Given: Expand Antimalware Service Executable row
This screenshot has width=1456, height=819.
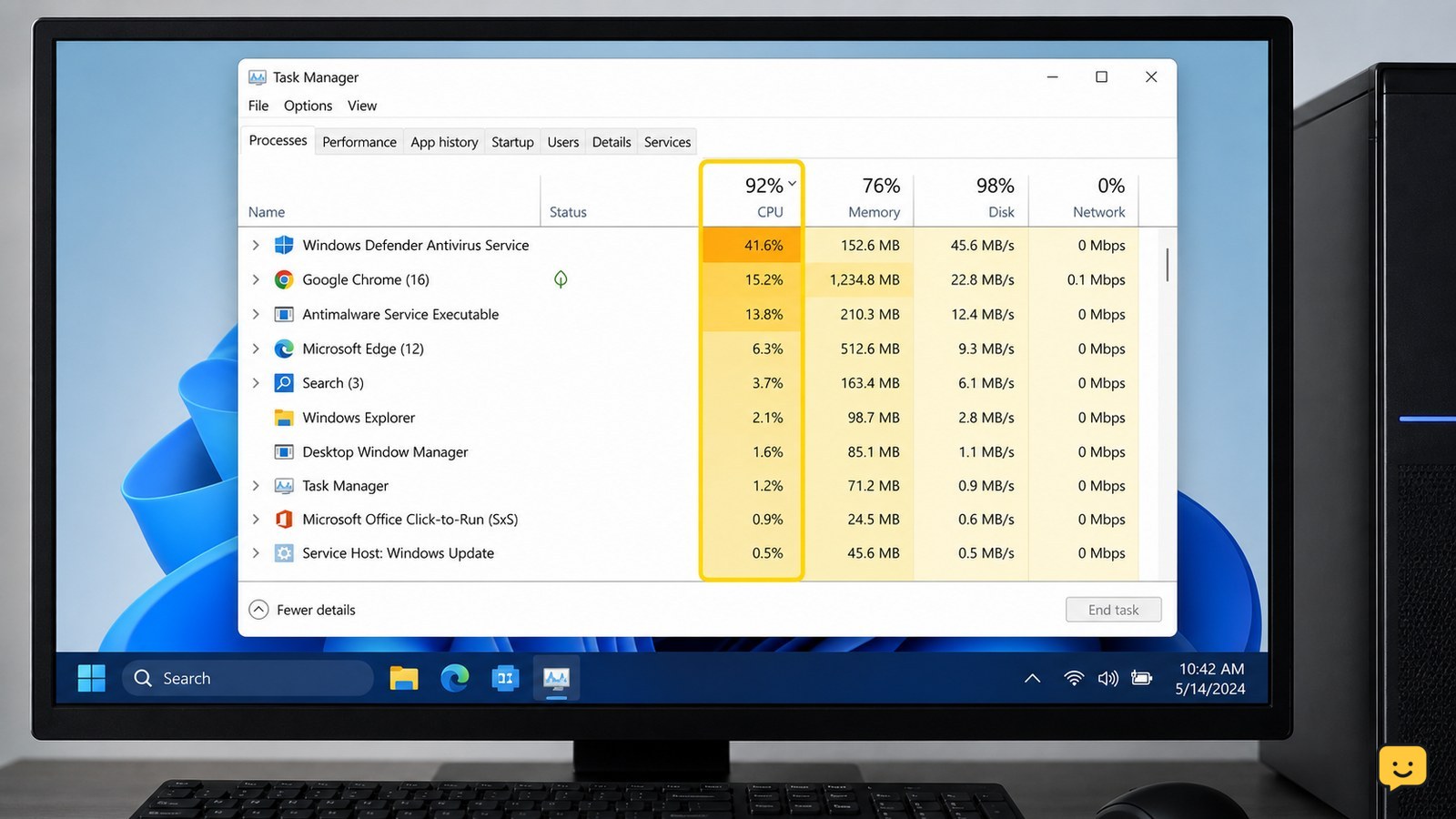Looking at the screenshot, I should [256, 314].
